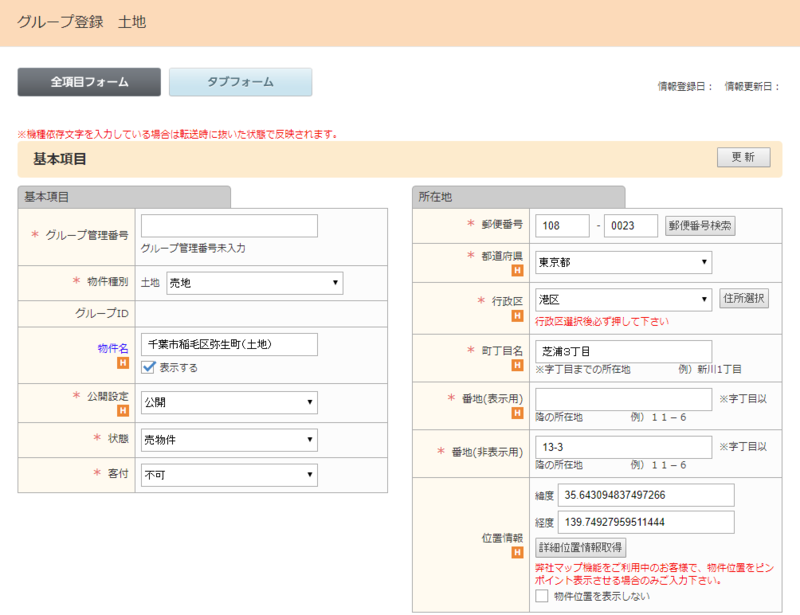Switch to the 全項目フォーム tab
The width and height of the screenshot is (800, 615).
tap(89, 82)
